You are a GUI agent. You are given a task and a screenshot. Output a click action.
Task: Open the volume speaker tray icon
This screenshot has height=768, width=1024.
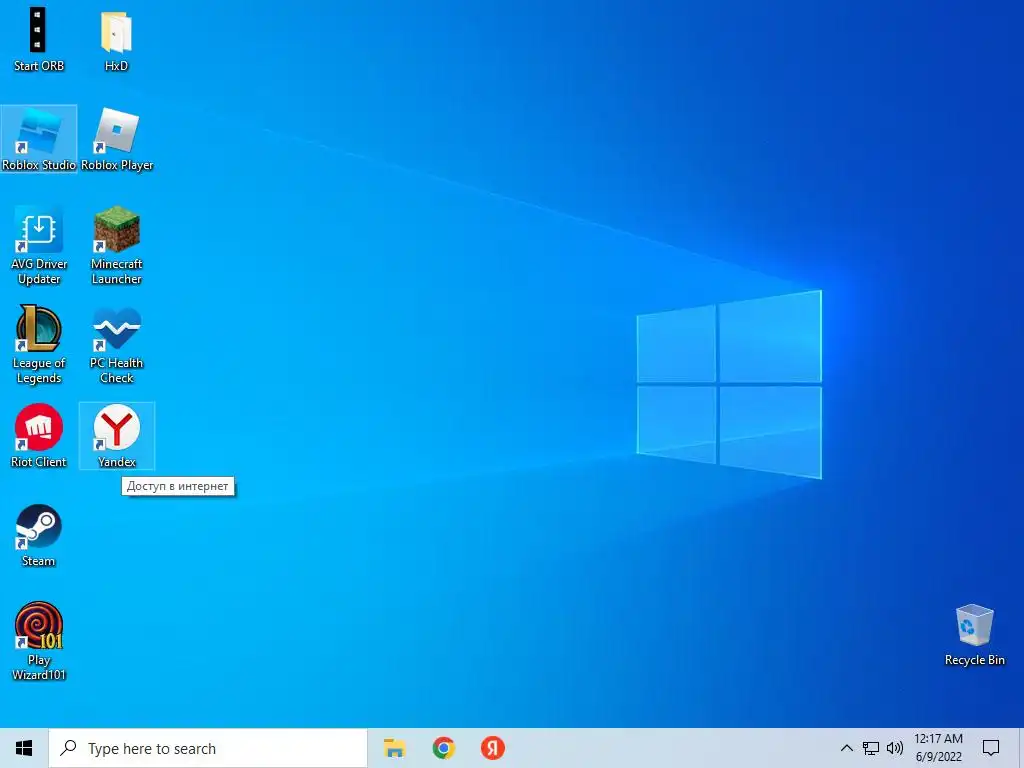(x=895, y=748)
